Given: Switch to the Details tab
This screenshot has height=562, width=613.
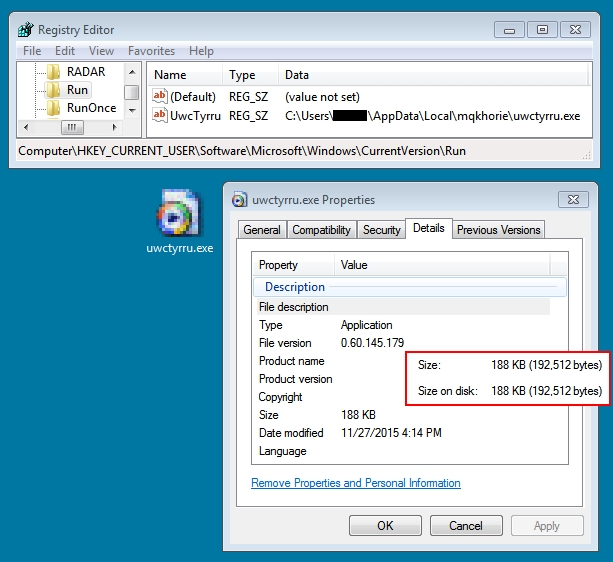Looking at the screenshot, I should click(x=429, y=228).
